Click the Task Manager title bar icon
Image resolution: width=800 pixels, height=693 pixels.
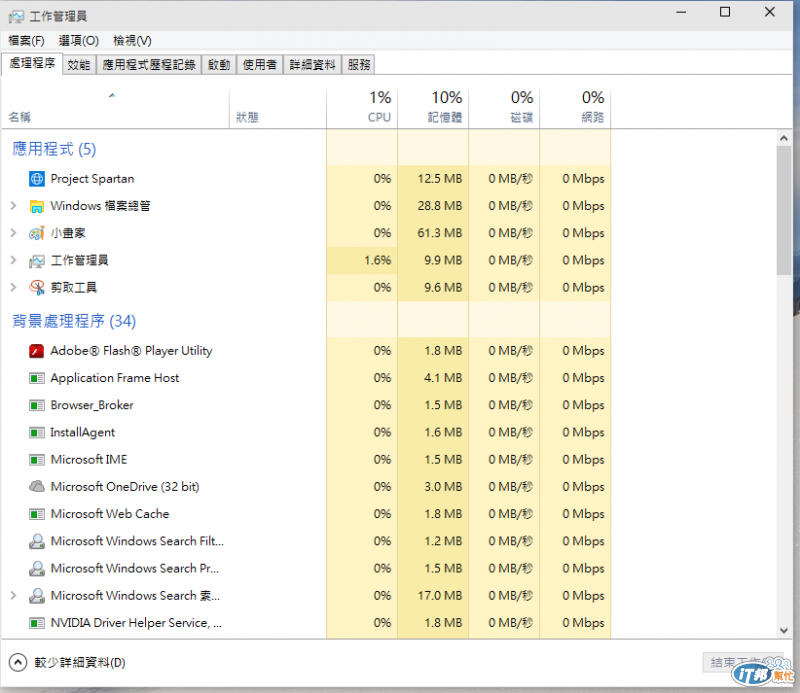pos(16,17)
